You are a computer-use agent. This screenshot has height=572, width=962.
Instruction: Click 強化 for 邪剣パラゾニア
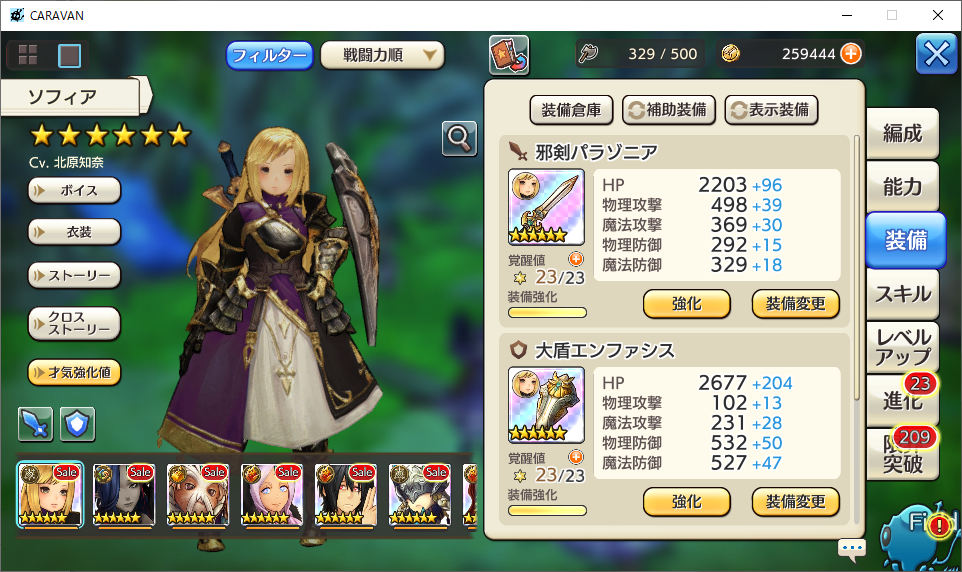[687, 304]
